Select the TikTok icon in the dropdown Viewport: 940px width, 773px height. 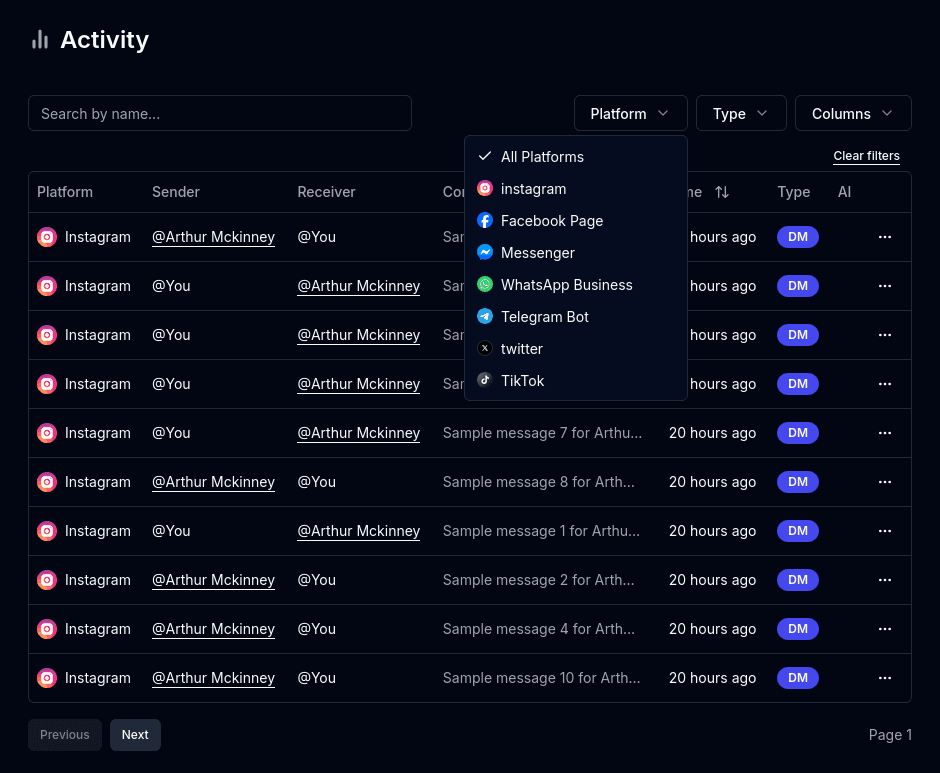[485, 380]
